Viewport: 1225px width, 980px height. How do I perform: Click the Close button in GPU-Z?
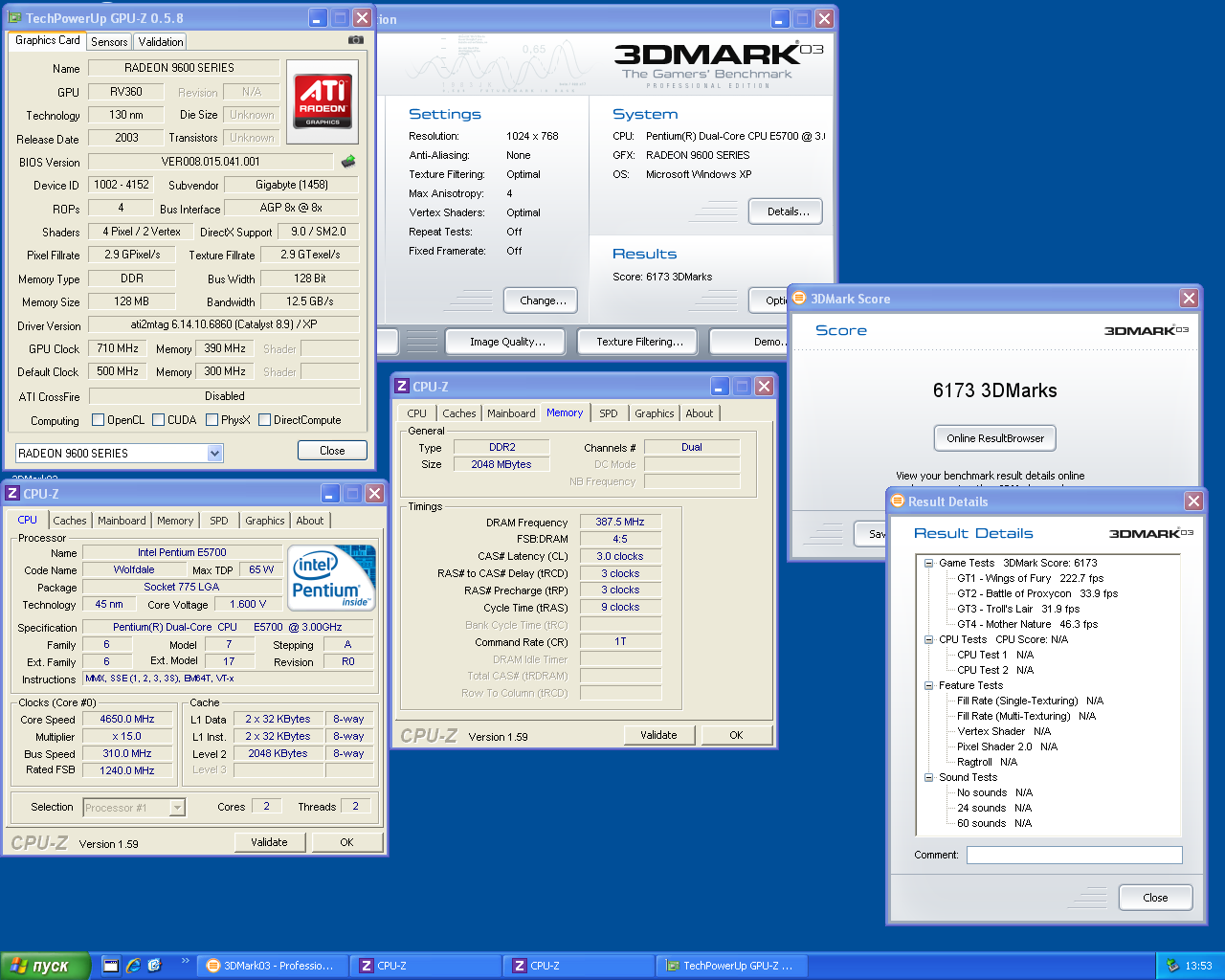click(332, 451)
